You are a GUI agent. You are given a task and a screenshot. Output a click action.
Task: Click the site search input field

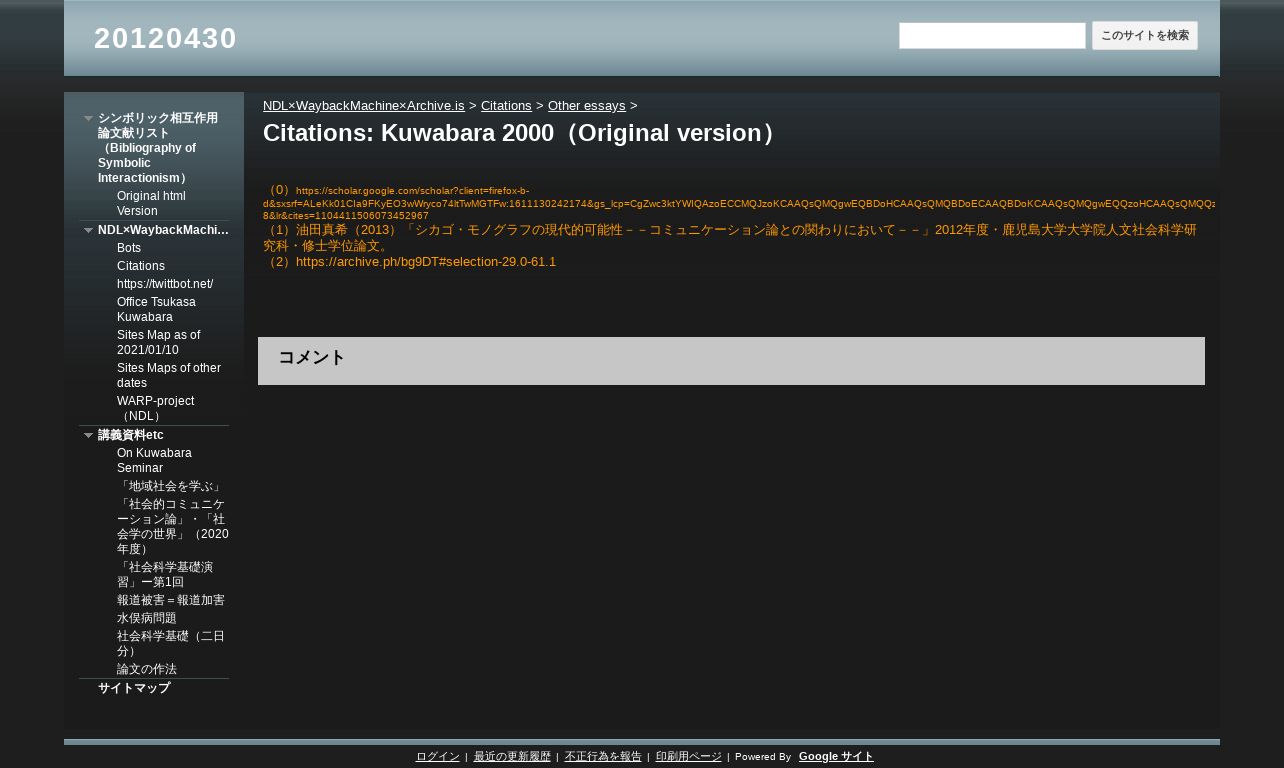(992, 36)
